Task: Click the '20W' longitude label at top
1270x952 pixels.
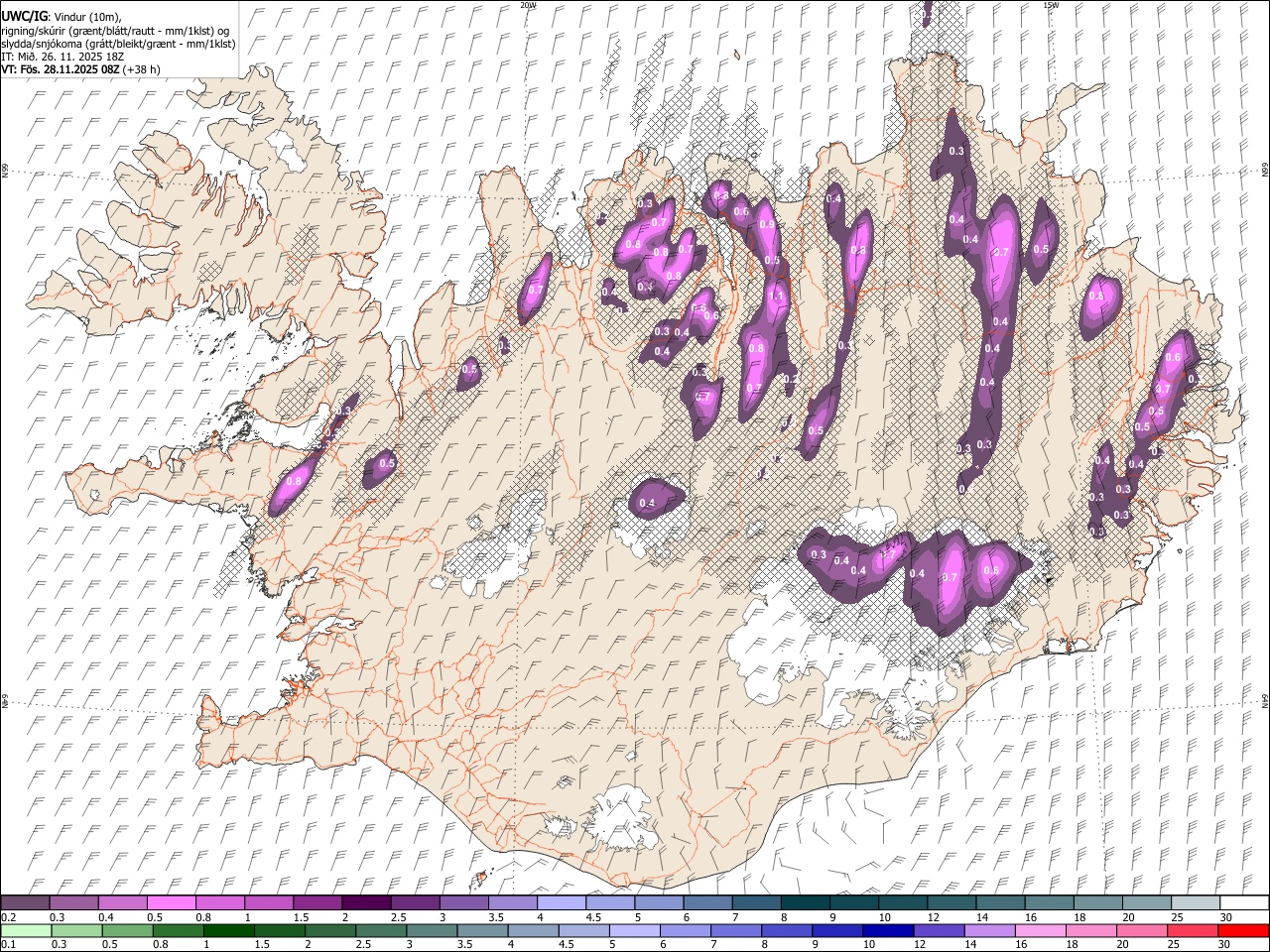Action: click(x=528, y=5)
